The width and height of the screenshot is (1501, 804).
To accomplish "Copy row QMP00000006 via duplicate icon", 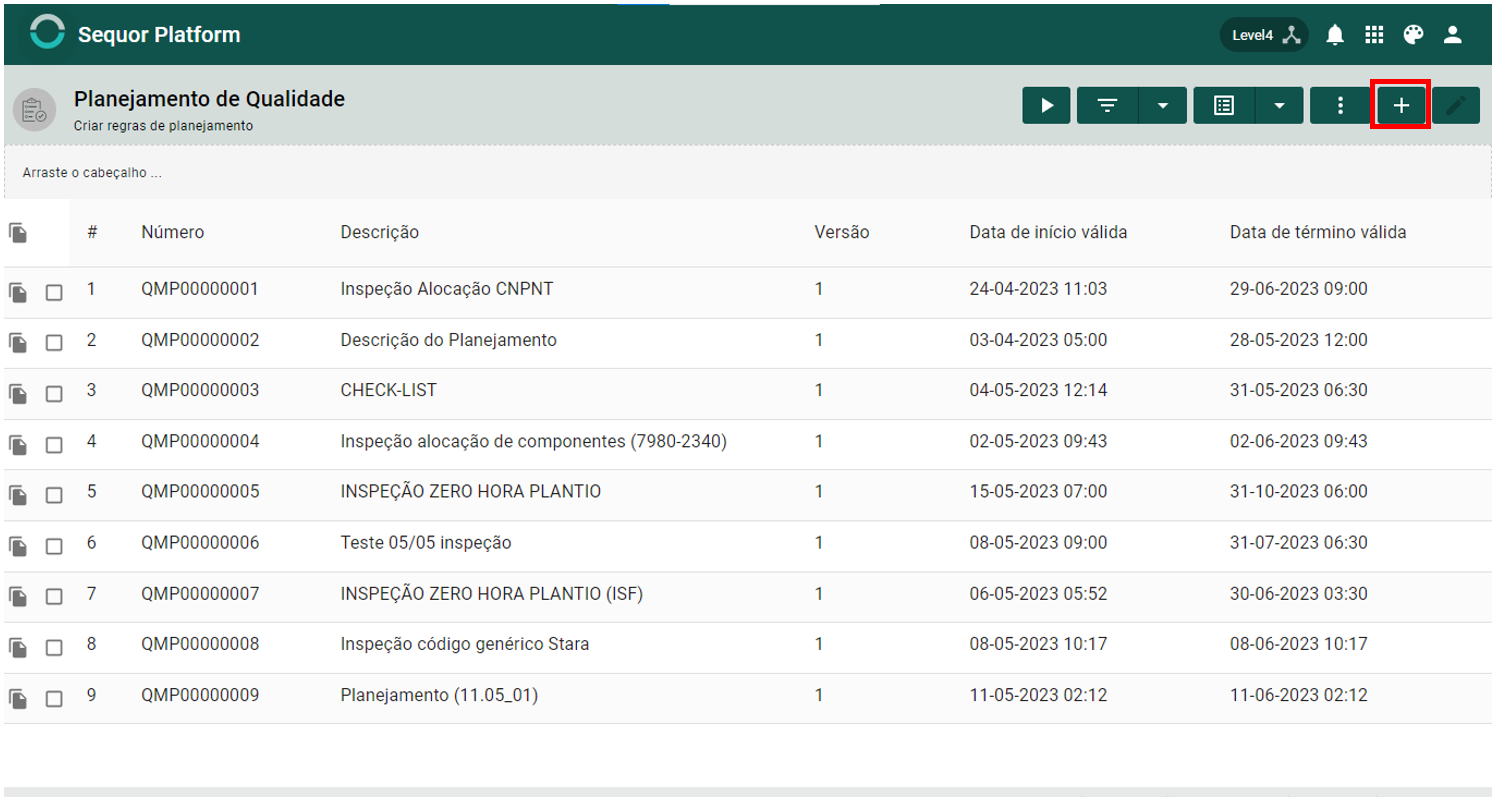I will [x=18, y=545].
